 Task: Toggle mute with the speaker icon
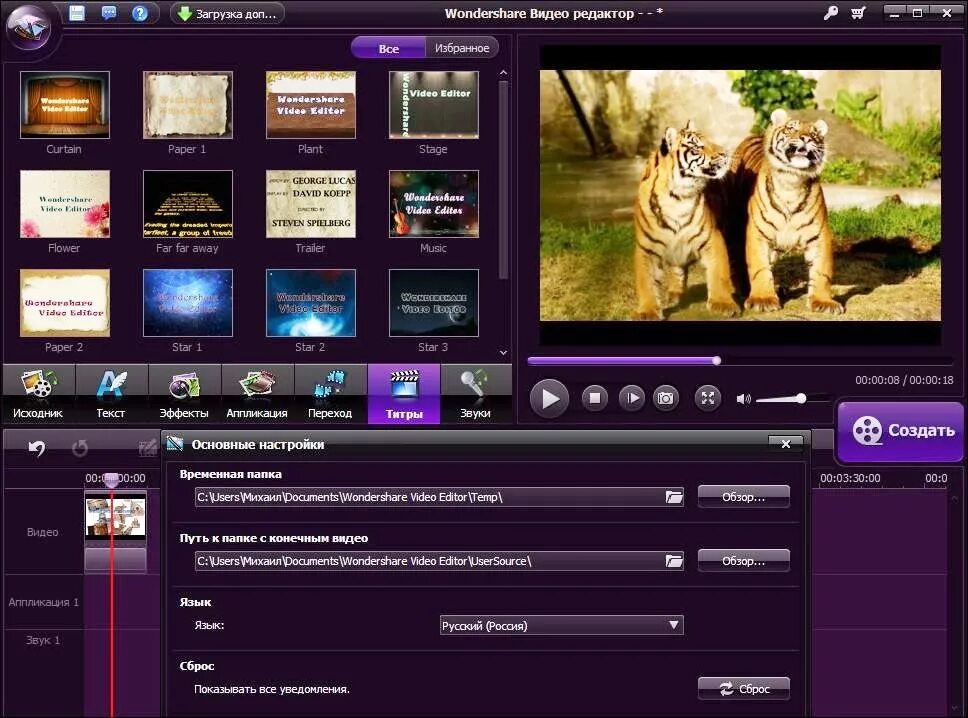743,398
